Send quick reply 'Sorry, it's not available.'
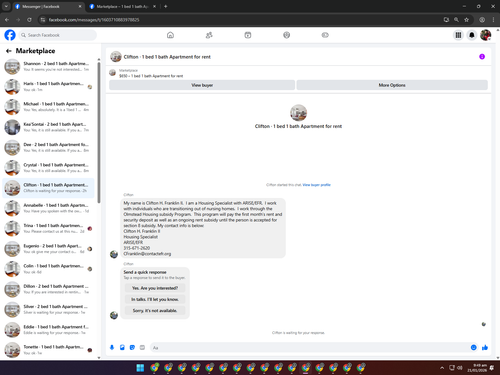Image resolution: width=500 pixels, height=375 pixels. point(155,311)
